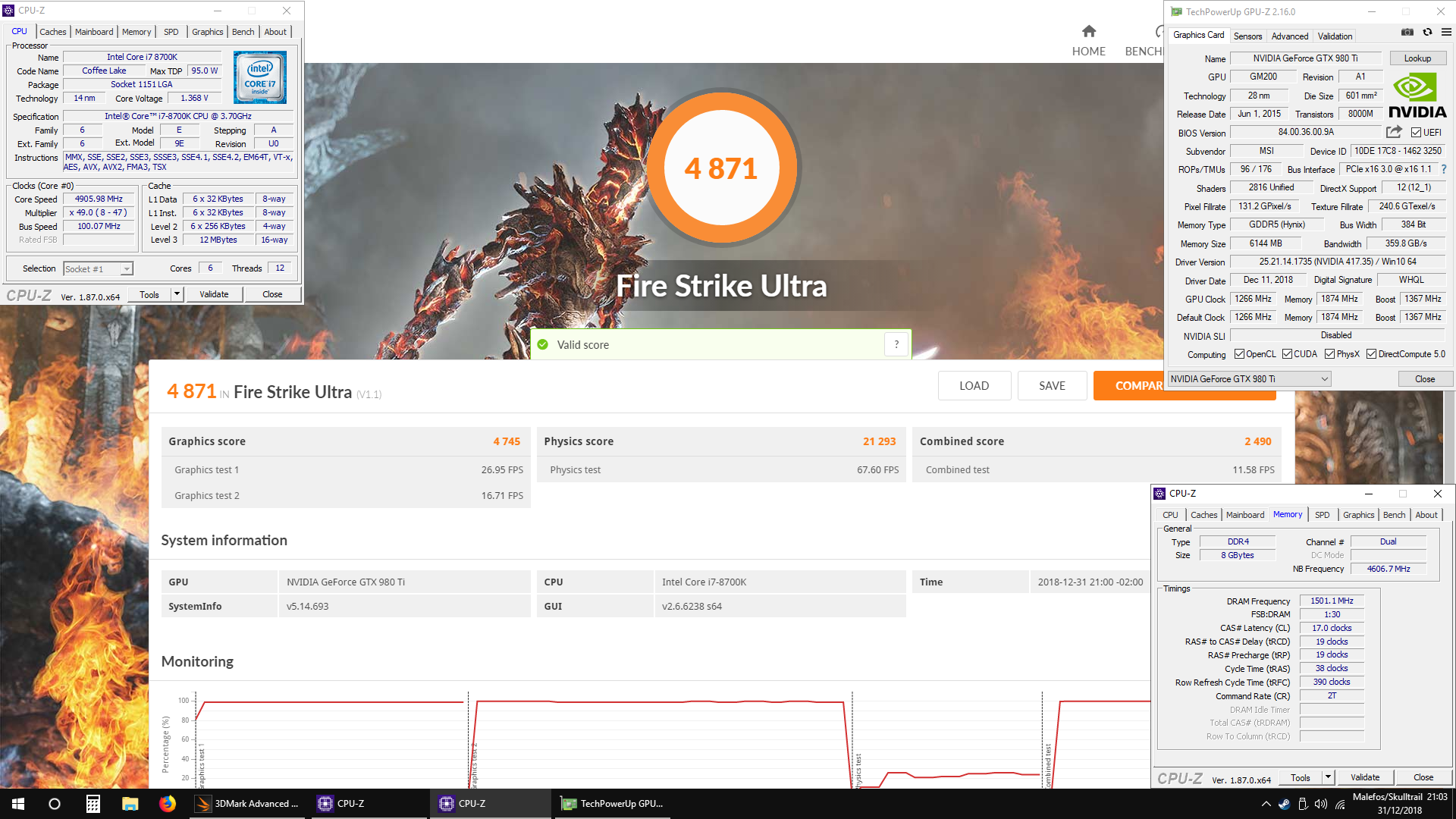Toggle the CUDA checkbox

pyautogui.click(x=1287, y=354)
